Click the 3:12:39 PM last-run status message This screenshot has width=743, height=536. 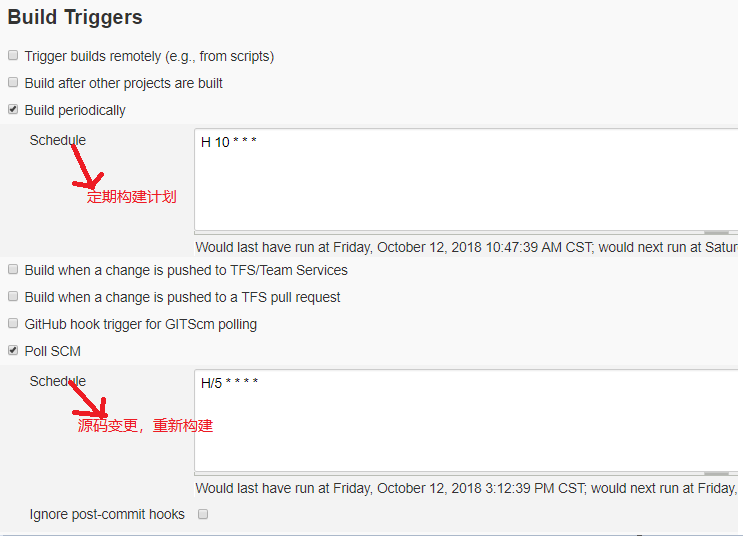(x=466, y=488)
